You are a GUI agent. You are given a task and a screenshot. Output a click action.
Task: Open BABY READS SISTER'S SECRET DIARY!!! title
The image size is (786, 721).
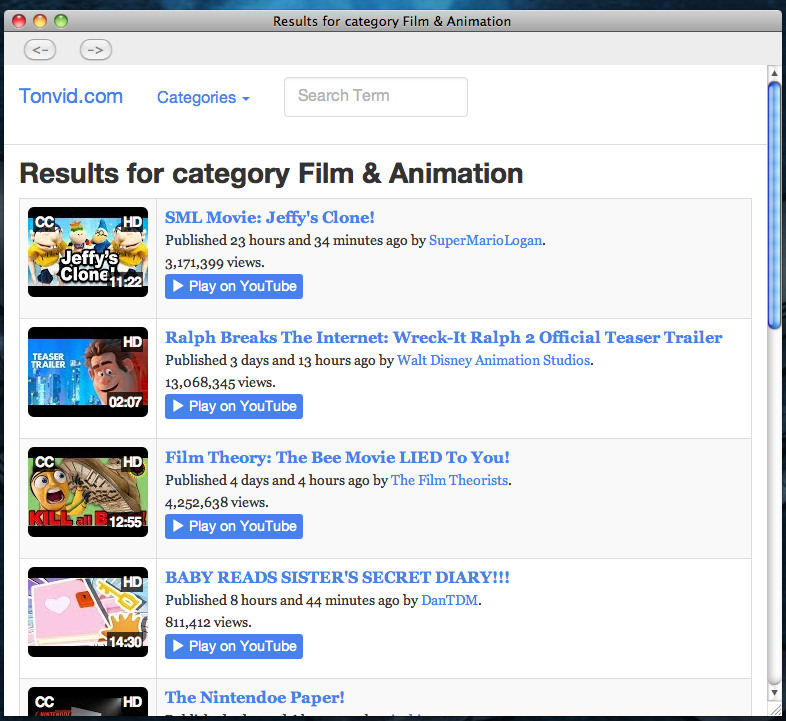(337, 577)
